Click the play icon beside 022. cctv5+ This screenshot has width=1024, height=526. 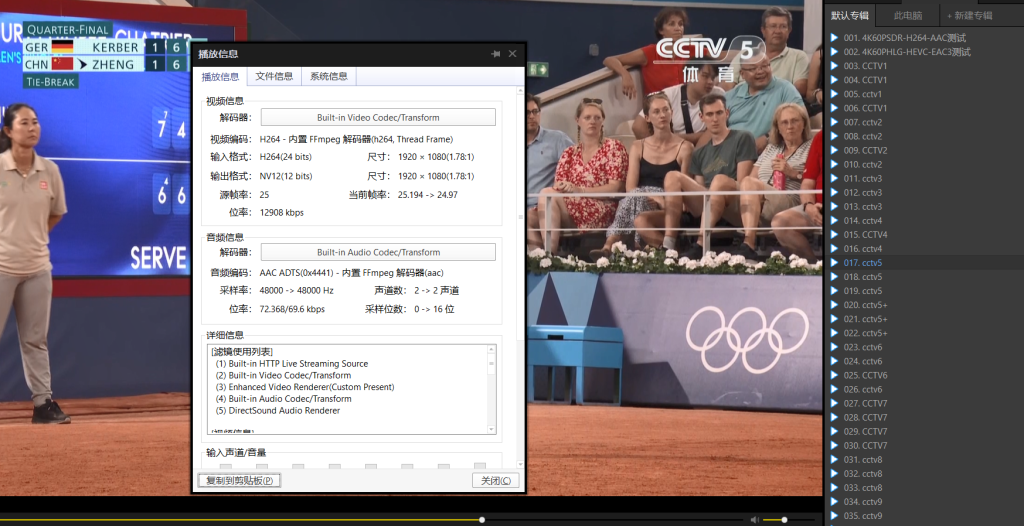[834, 333]
